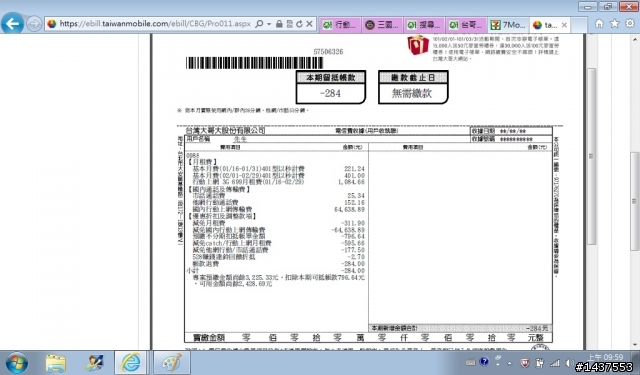Click the 小計 subtotal row

(275, 271)
